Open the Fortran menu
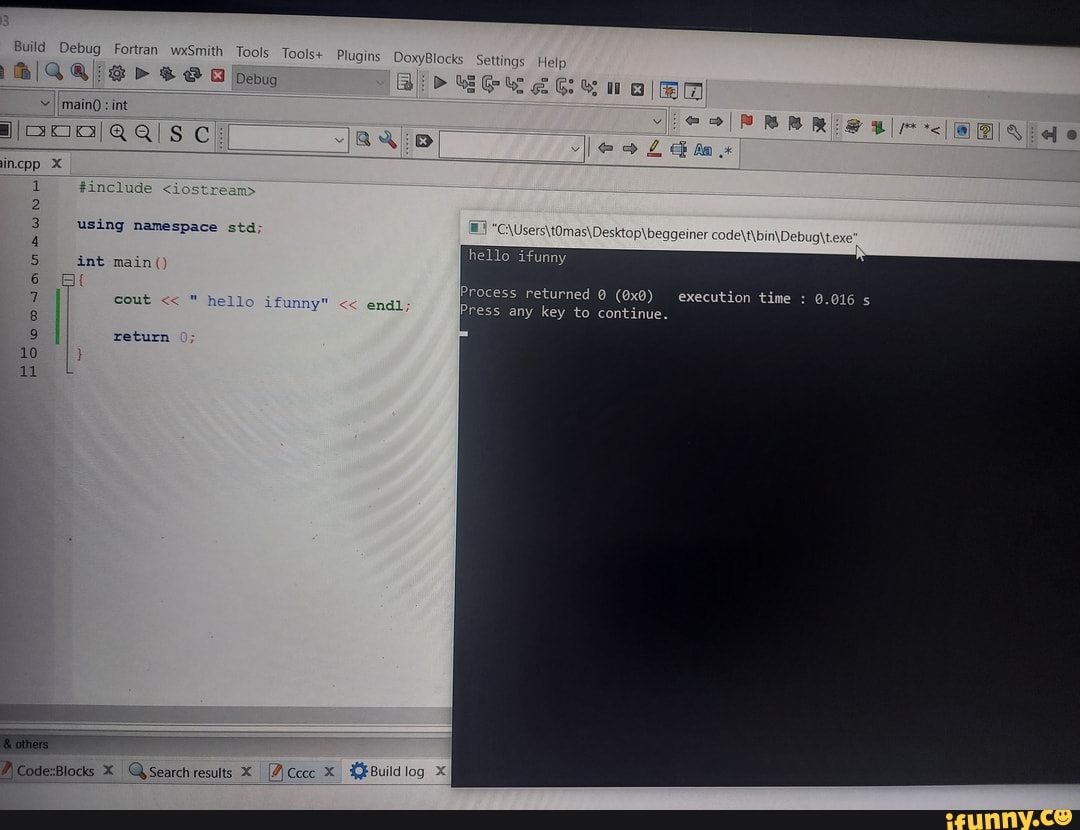The image size is (1080, 830). [x=136, y=50]
